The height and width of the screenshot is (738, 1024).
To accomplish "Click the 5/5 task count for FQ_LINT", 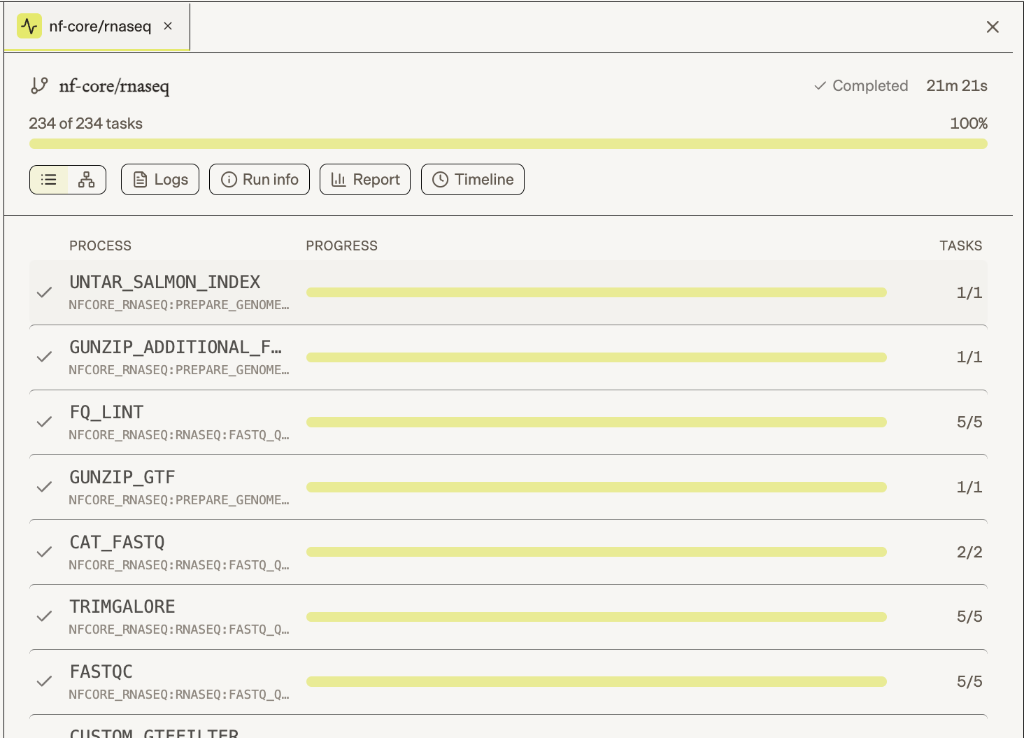I will click(969, 423).
